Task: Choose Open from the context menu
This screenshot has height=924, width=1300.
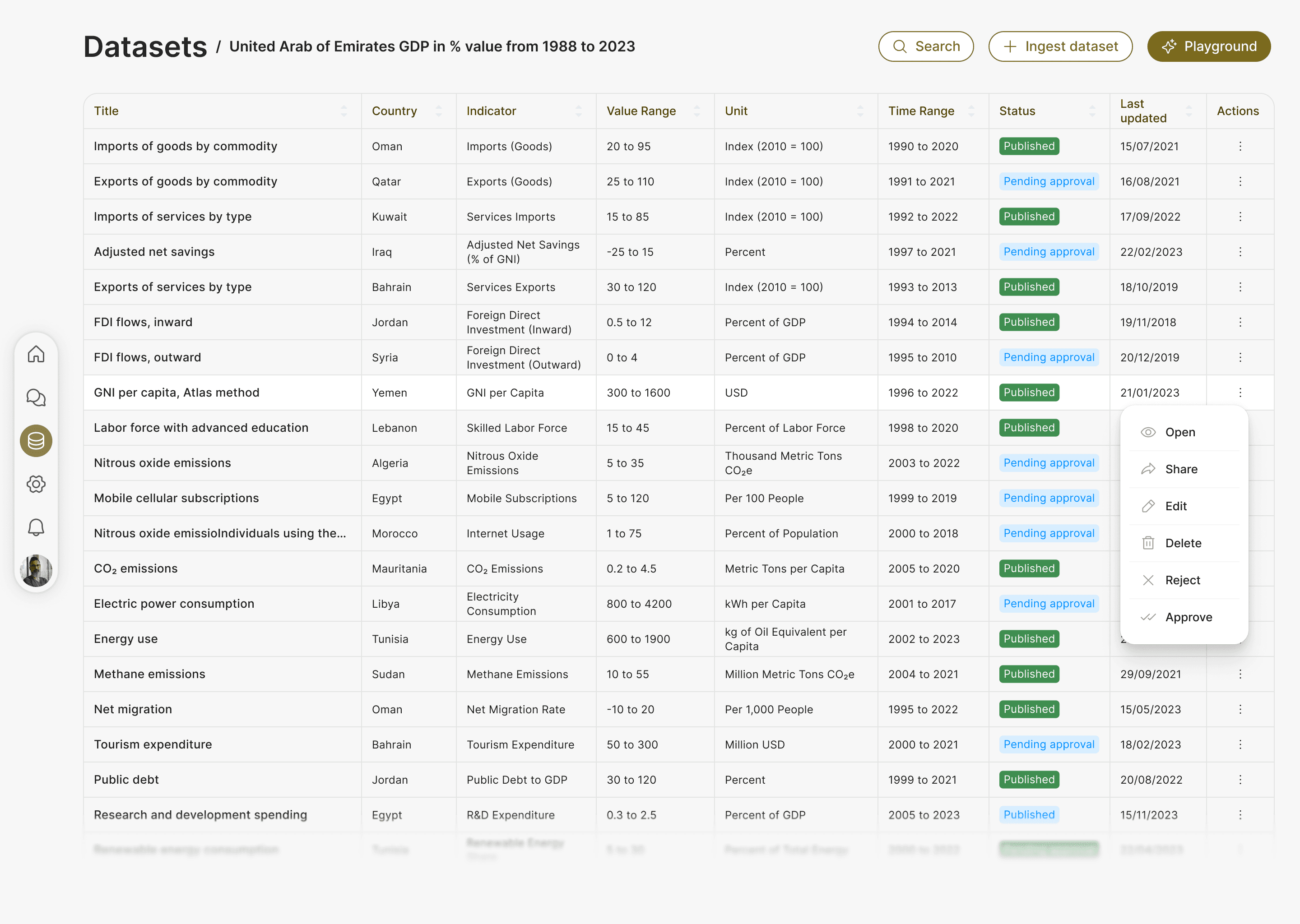Action: 1180,432
